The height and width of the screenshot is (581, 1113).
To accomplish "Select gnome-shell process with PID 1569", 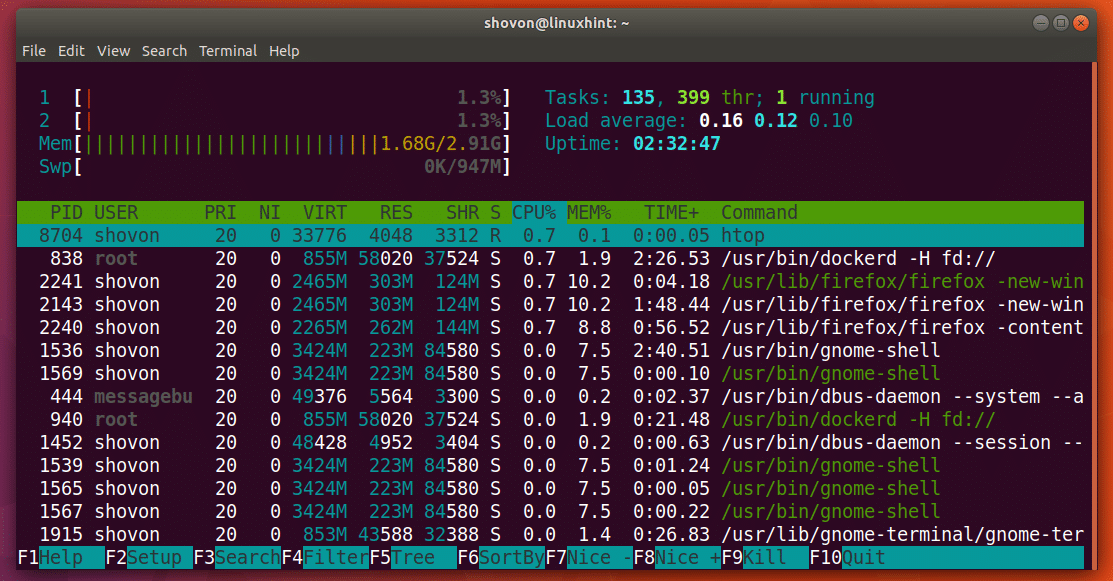I will coord(550,373).
